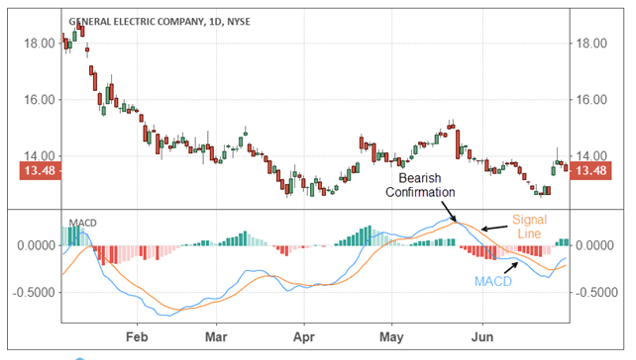Click the 16.00 label on right price axis

pos(591,100)
